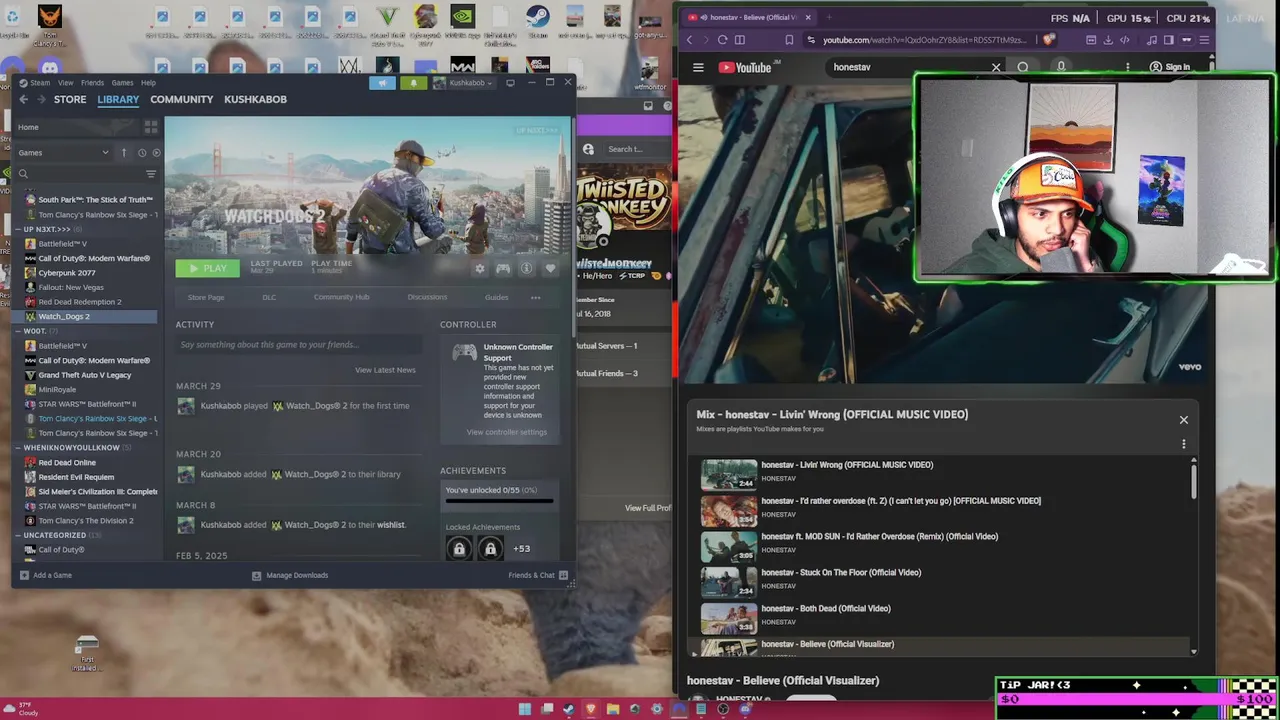Open the Community Hub link
The height and width of the screenshot is (720, 1280).
tap(341, 297)
